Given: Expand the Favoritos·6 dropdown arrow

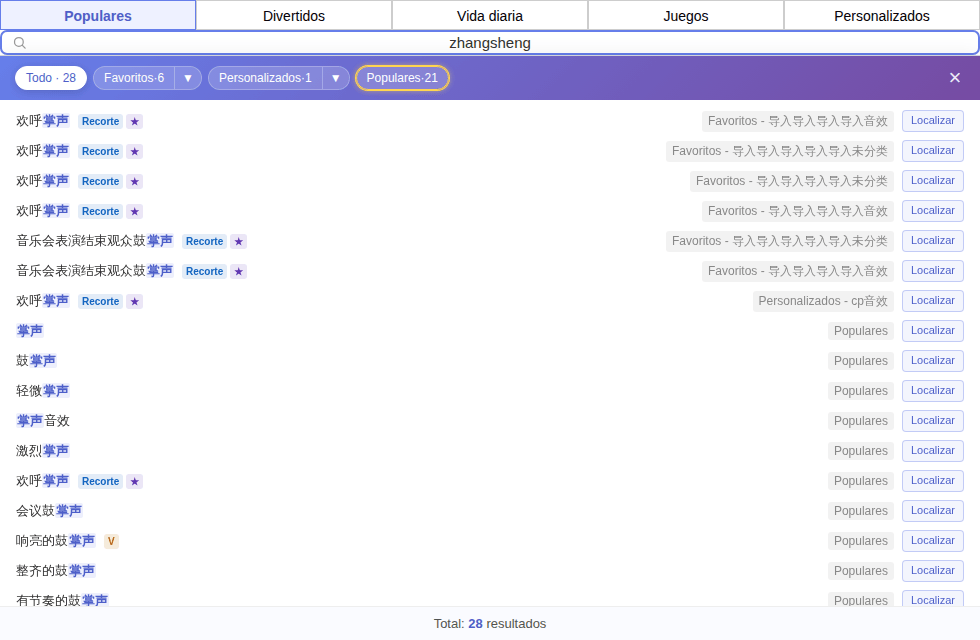Looking at the screenshot, I should 188,78.
